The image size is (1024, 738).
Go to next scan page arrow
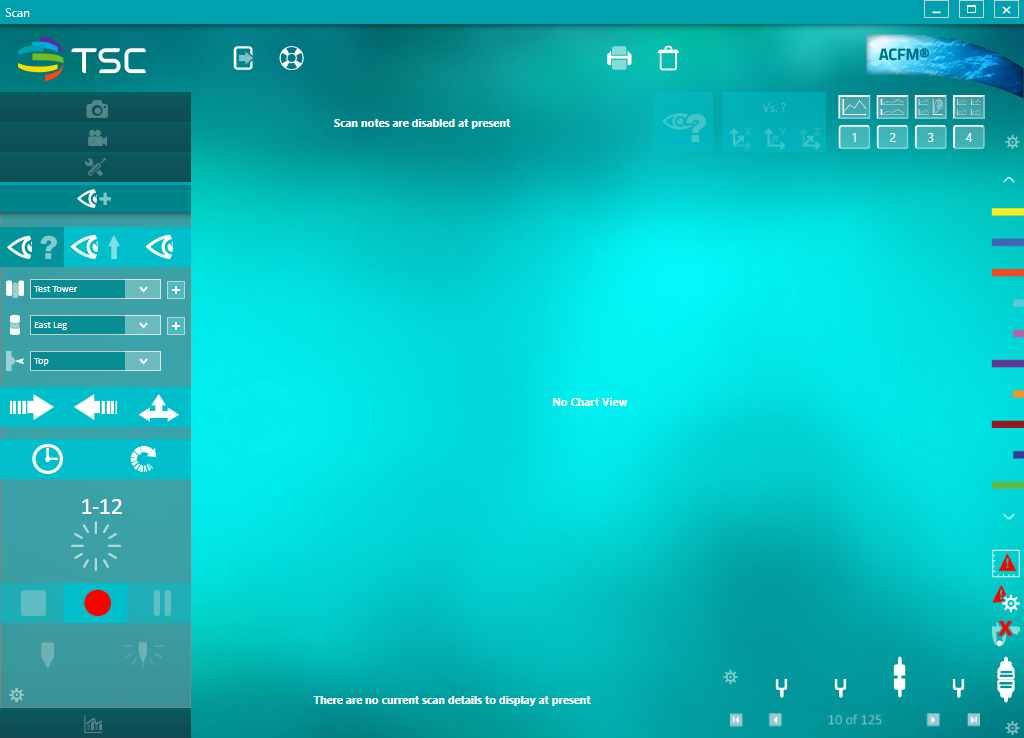point(933,719)
